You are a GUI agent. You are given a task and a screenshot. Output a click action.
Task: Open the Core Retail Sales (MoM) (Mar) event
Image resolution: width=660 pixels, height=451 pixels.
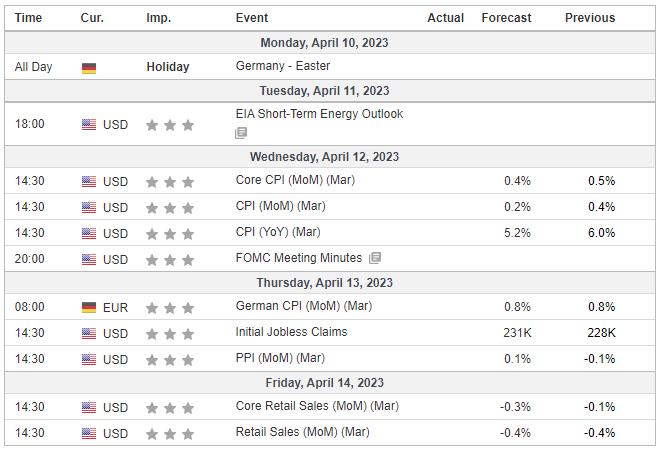[317, 406]
